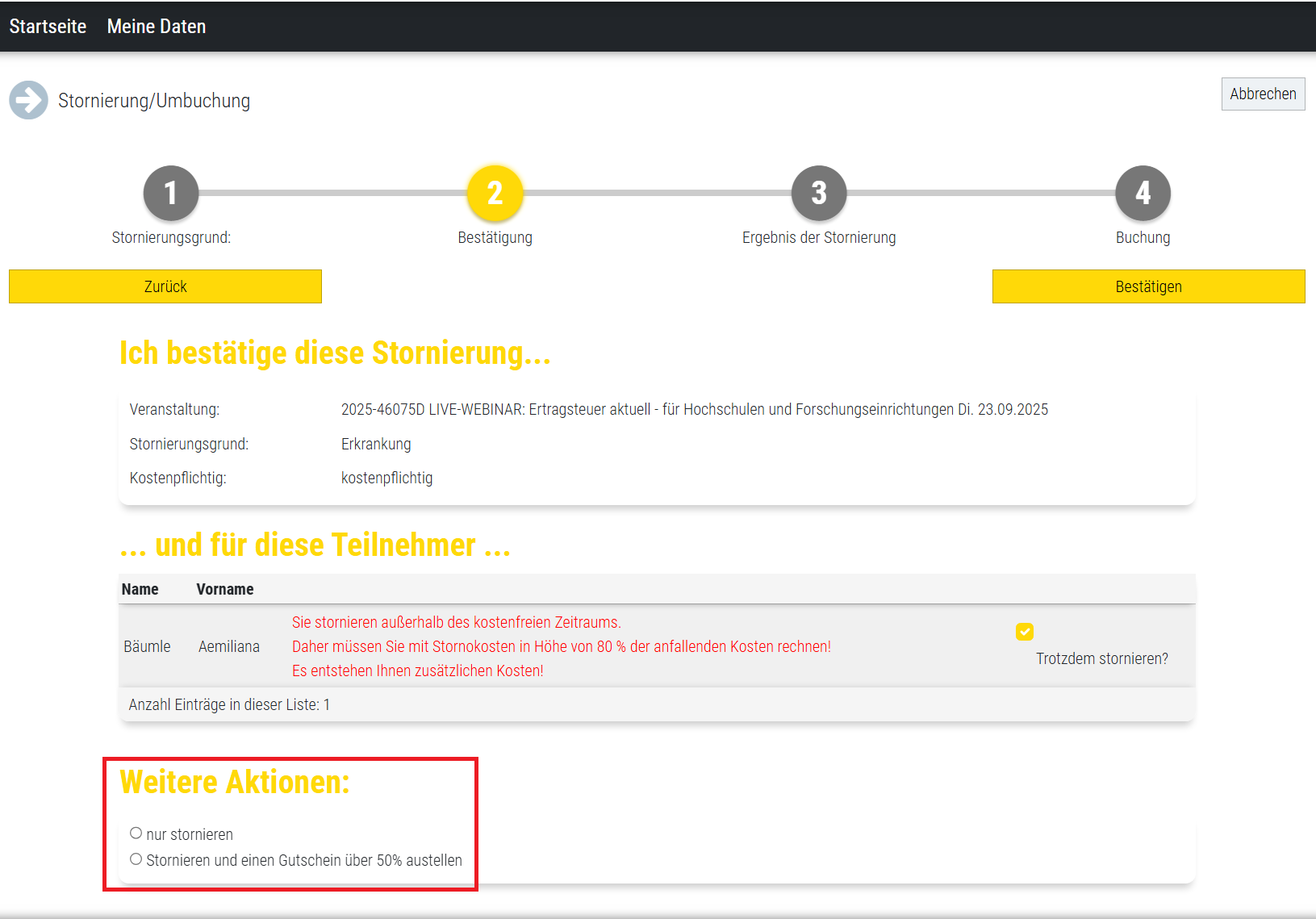1316x919 pixels.
Task: Click the Weitere Aktionen heading
Action: coord(235,783)
